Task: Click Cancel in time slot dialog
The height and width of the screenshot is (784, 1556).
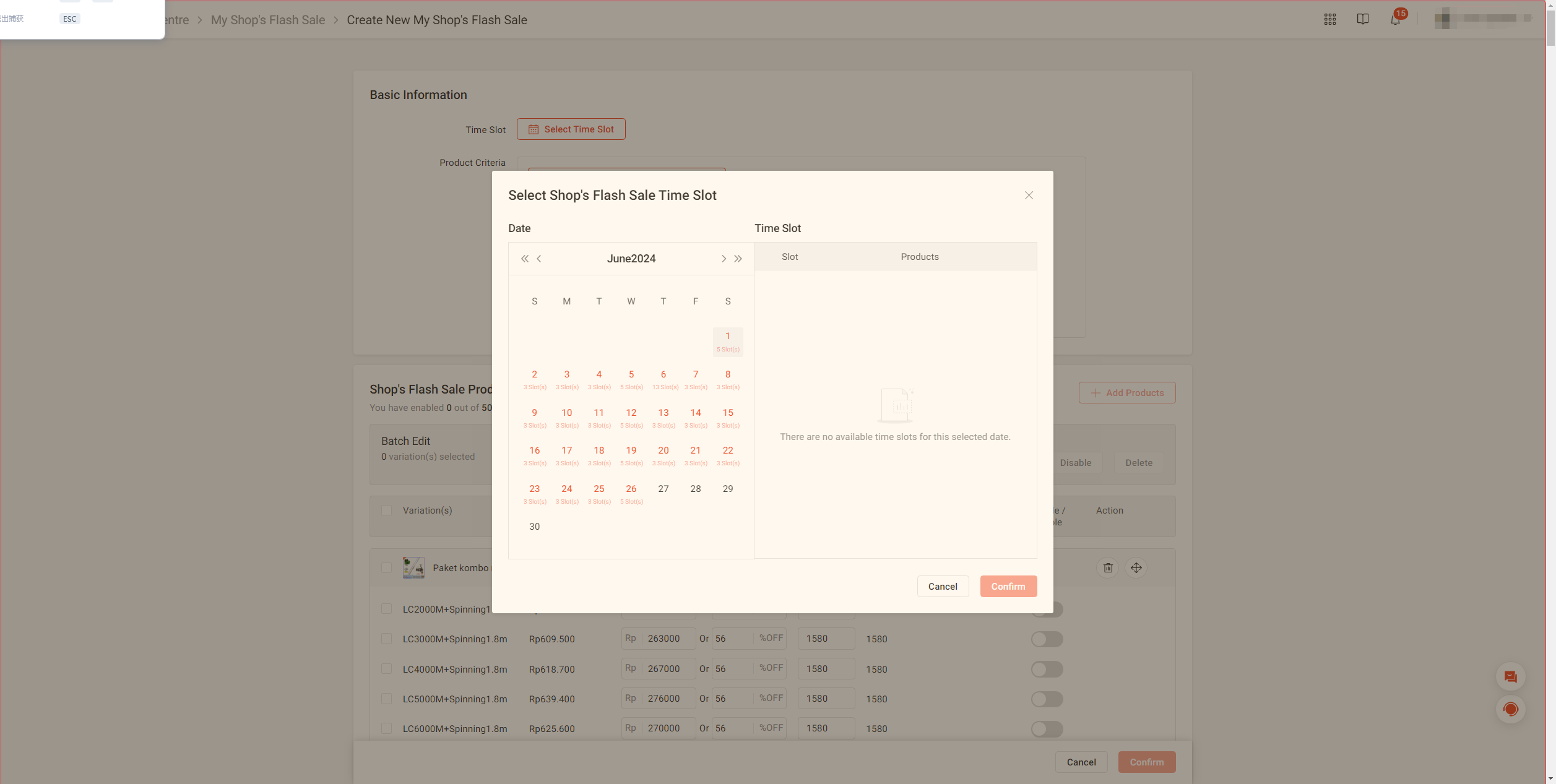Action: pos(942,586)
